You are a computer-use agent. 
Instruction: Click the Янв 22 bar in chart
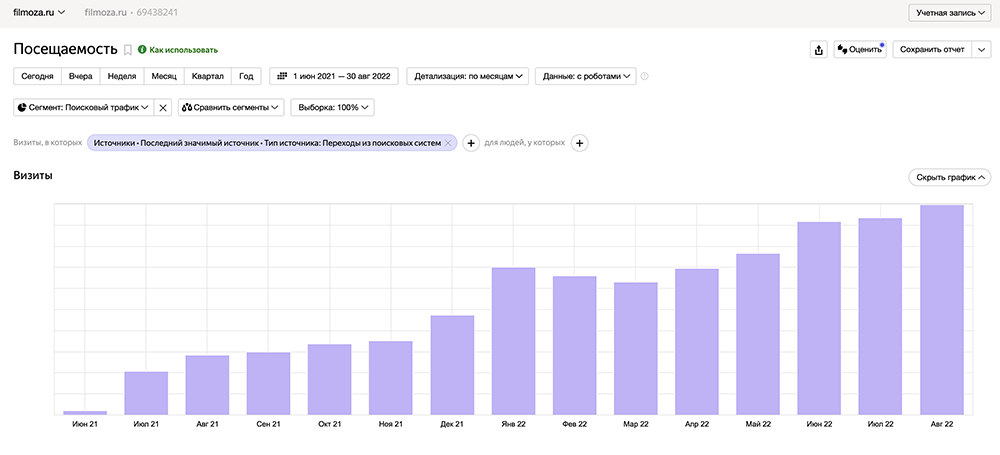(513, 340)
